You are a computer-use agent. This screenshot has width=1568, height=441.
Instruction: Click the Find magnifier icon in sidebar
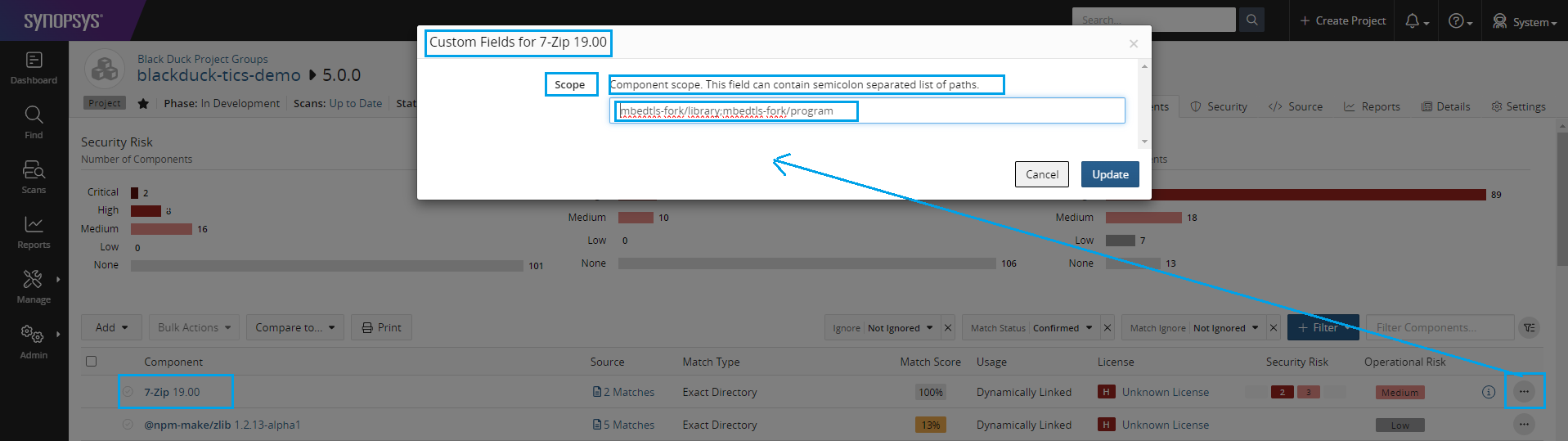pos(34,122)
